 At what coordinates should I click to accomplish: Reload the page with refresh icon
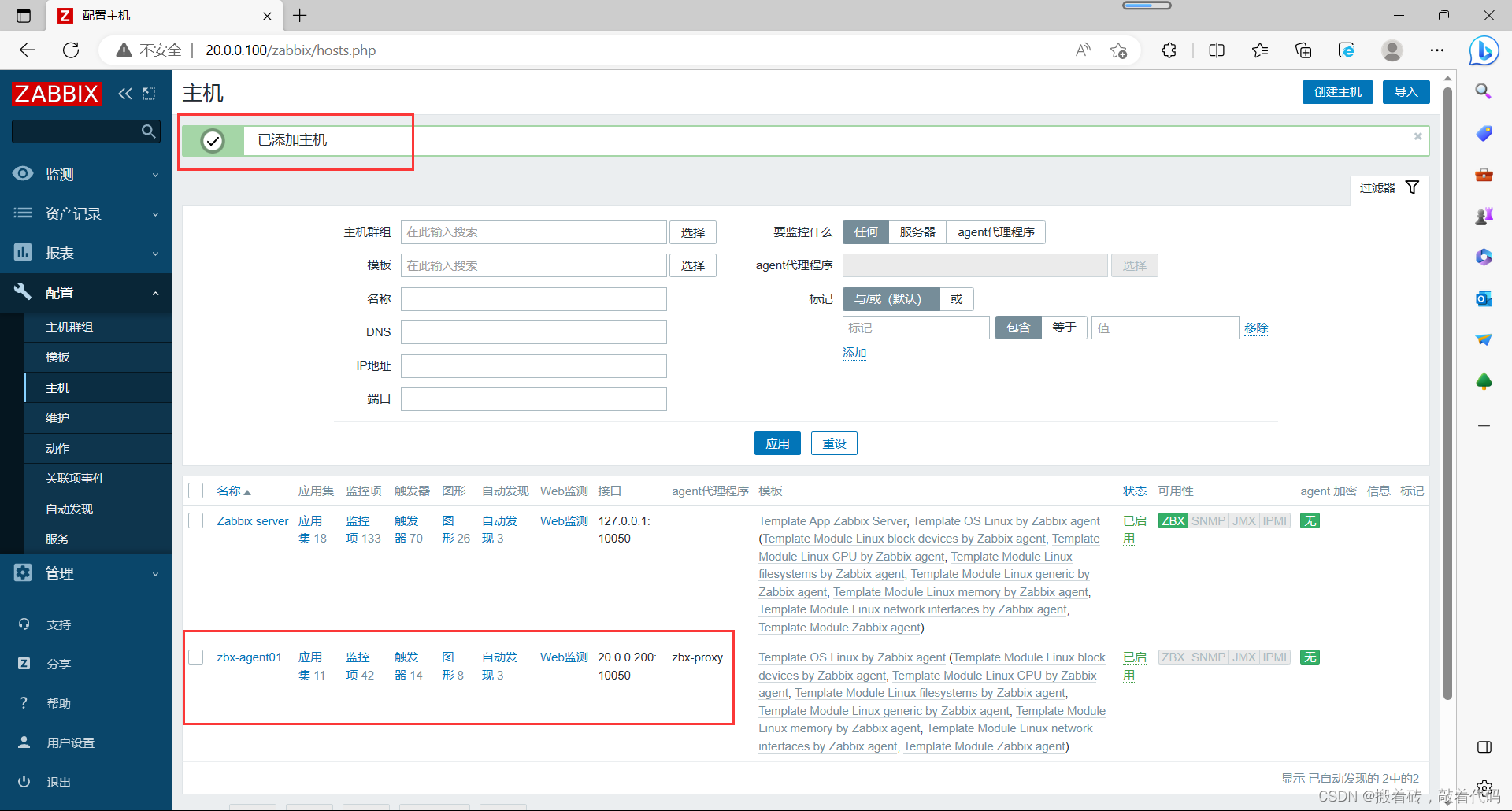[x=71, y=50]
